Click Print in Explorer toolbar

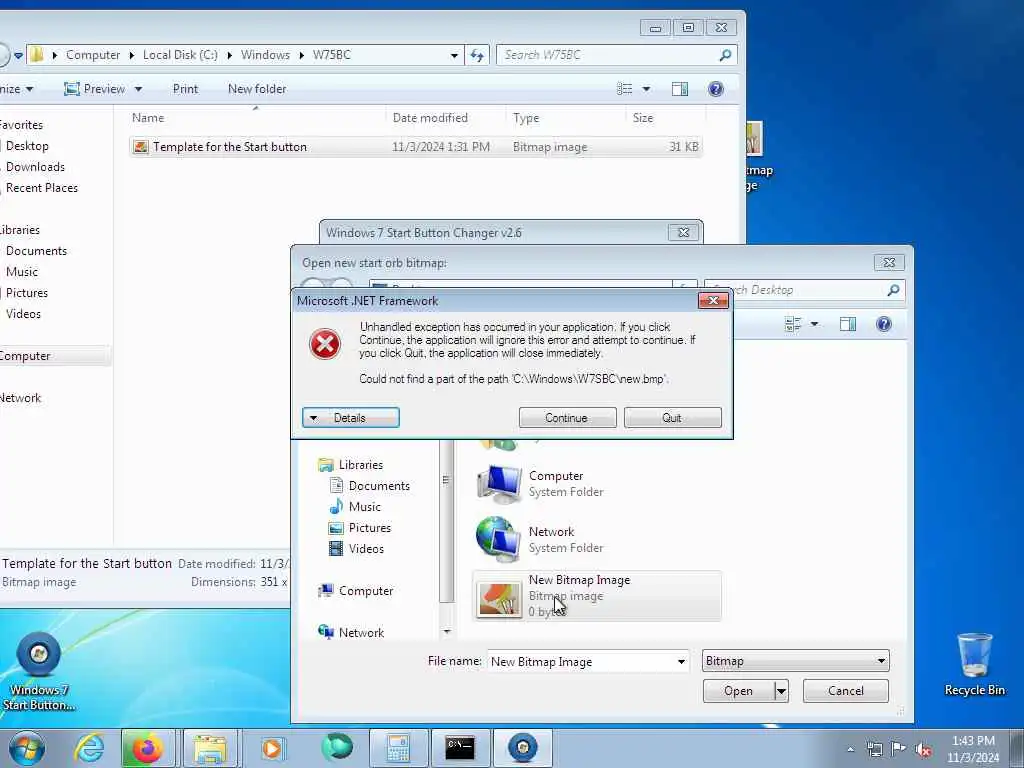point(185,89)
